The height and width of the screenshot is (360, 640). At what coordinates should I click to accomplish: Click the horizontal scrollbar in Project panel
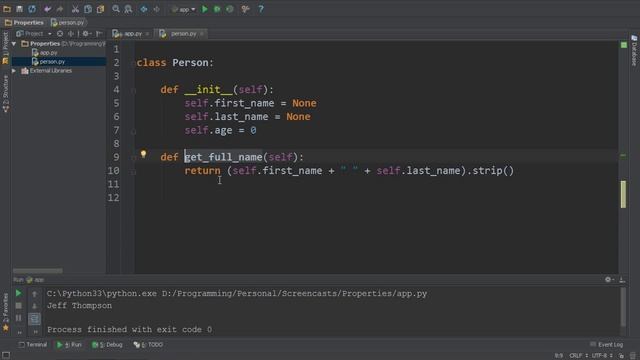pyautogui.click(x=38, y=271)
